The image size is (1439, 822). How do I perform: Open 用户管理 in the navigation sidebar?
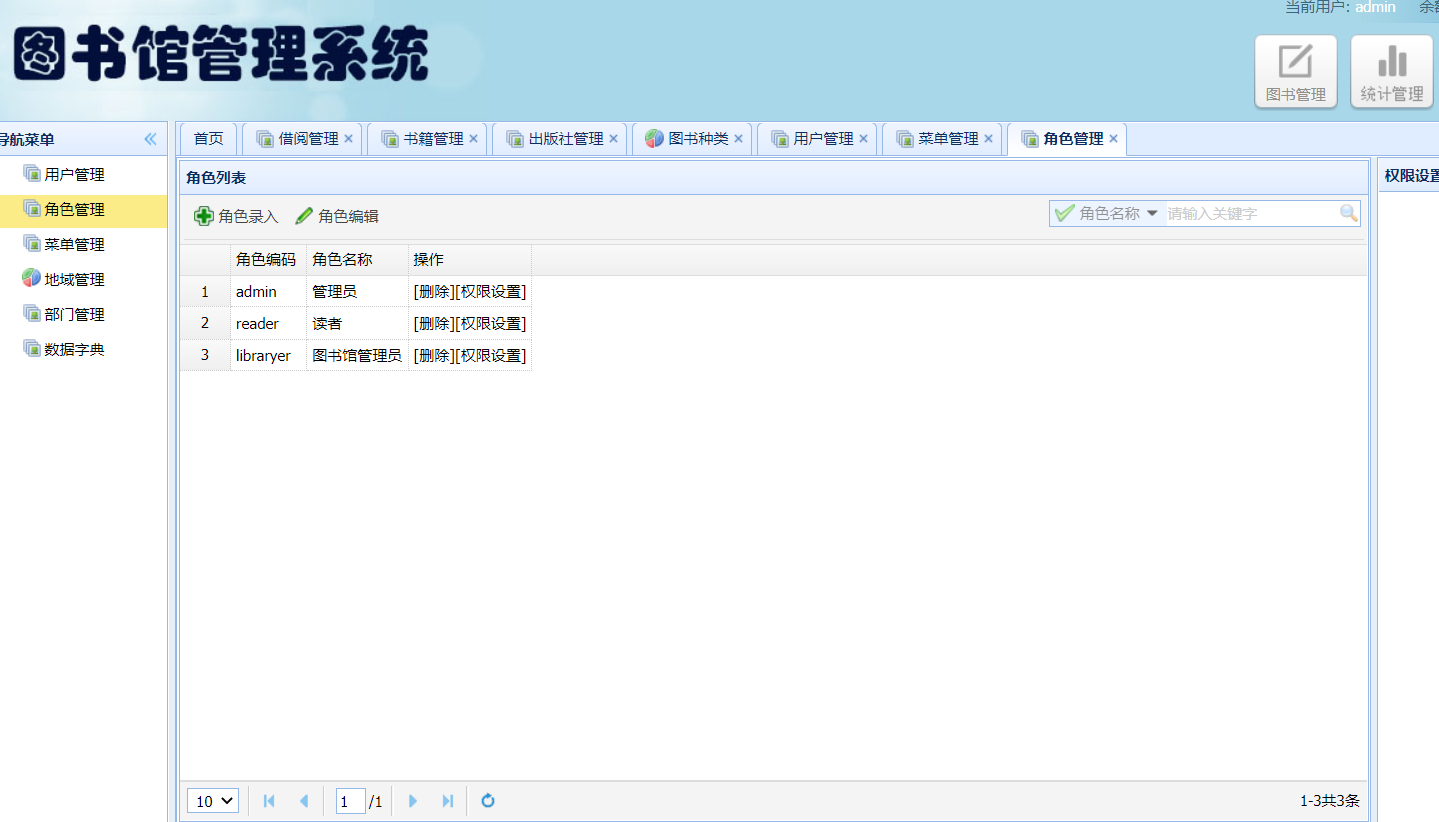coord(74,175)
